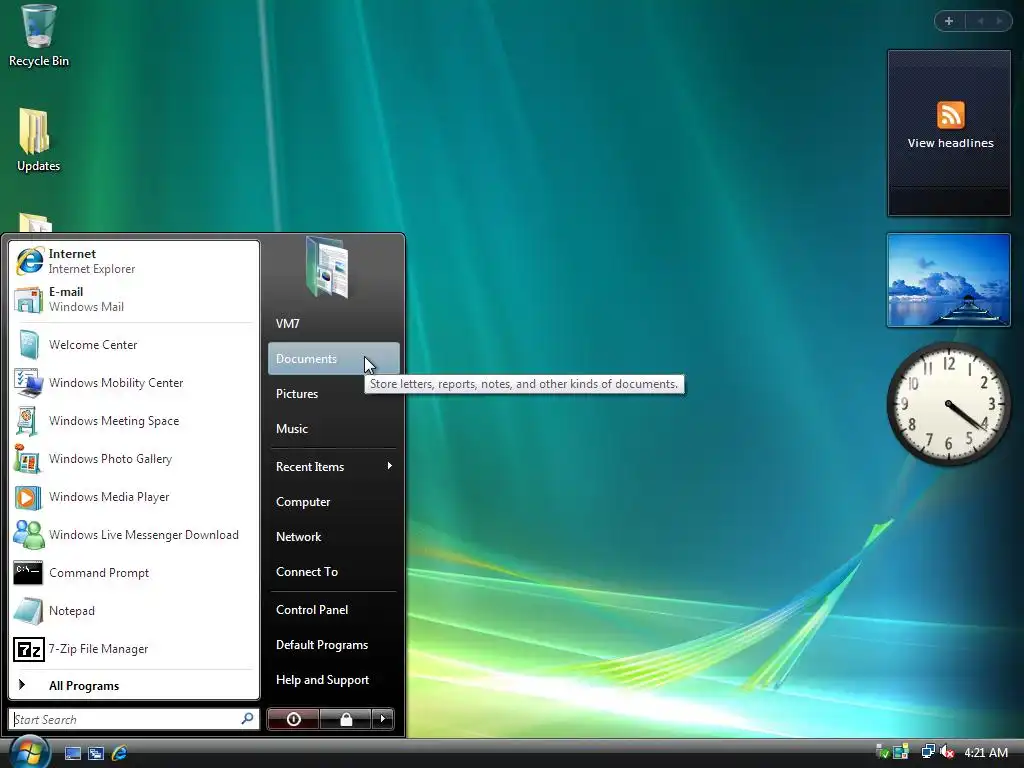Image resolution: width=1024 pixels, height=768 pixels.
Task: Open Windows Photo Gallery
Action: click(133, 458)
